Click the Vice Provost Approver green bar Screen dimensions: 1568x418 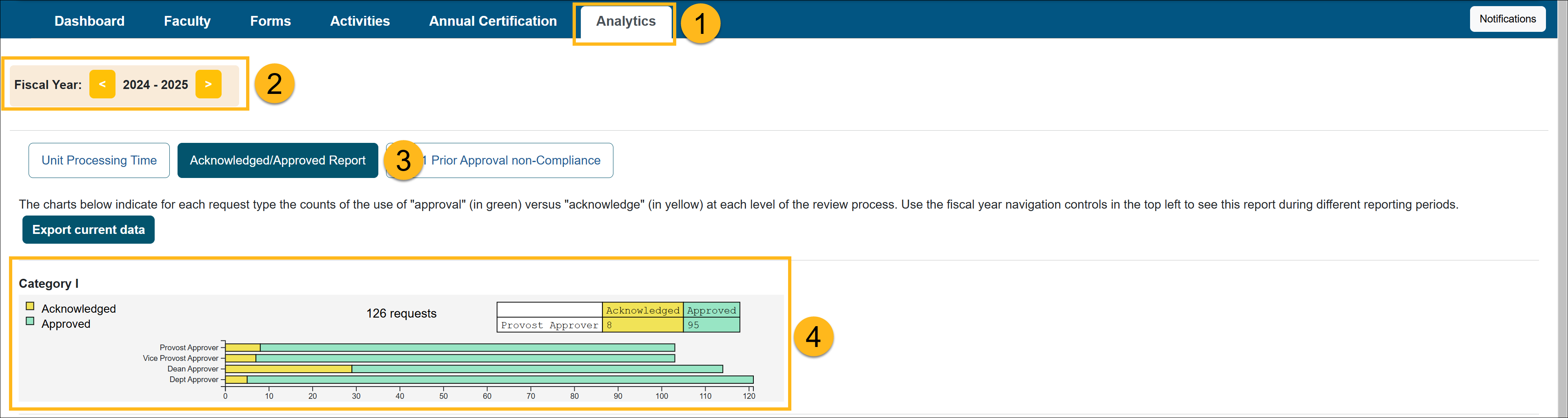[465, 358]
